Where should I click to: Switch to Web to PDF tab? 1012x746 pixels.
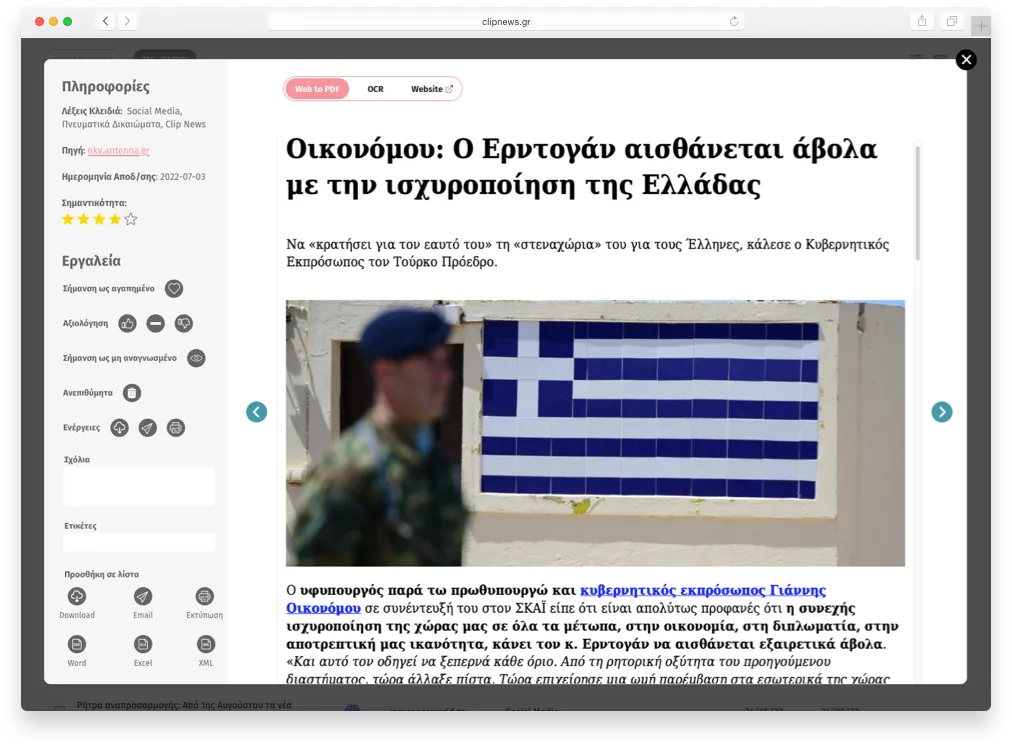tap(317, 89)
